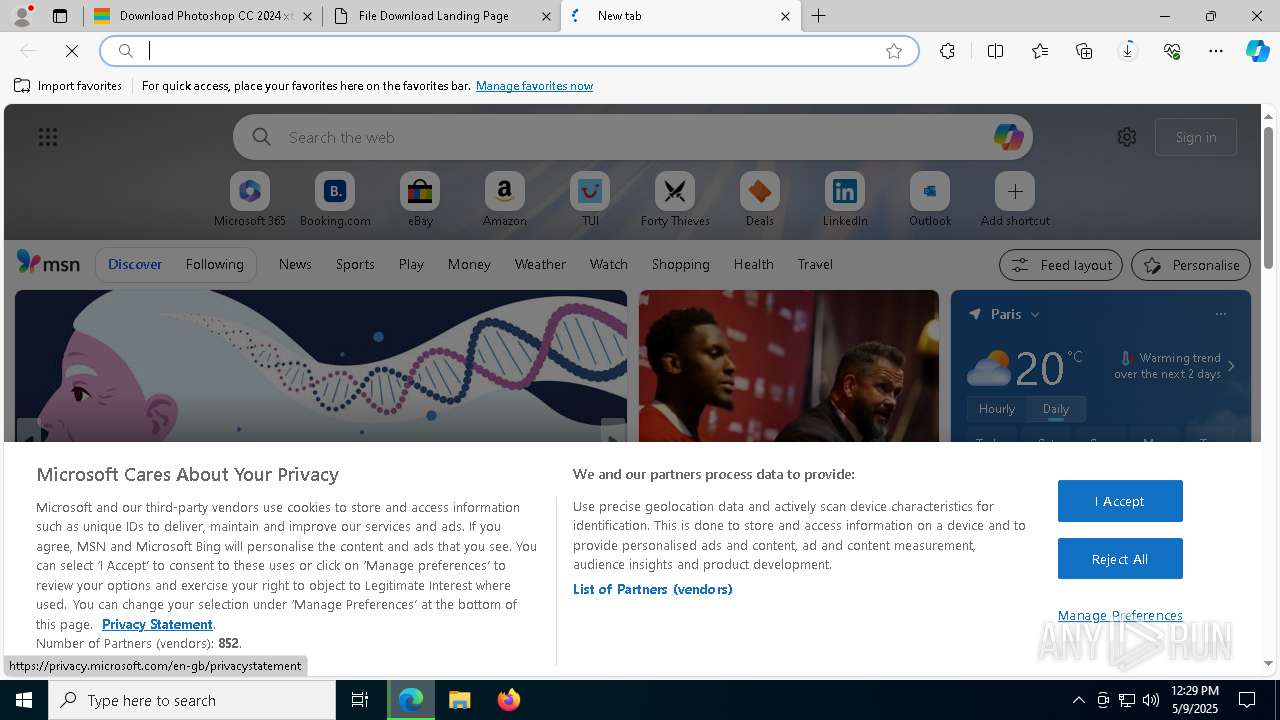Show hidden system tray icons
Viewport: 1280px width, 720px height.
pos(1078,700)
